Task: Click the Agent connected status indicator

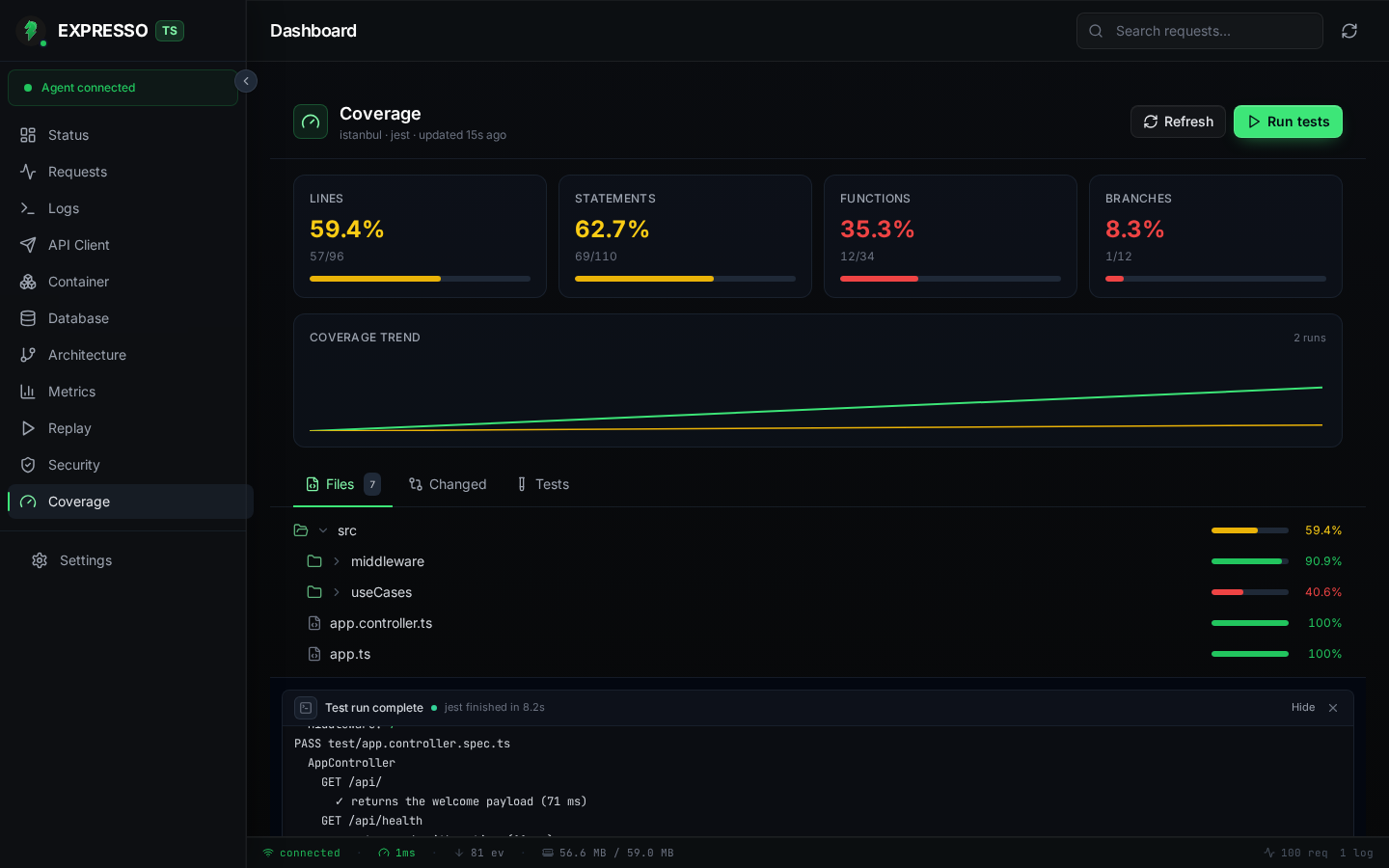Action: point(123,88)
